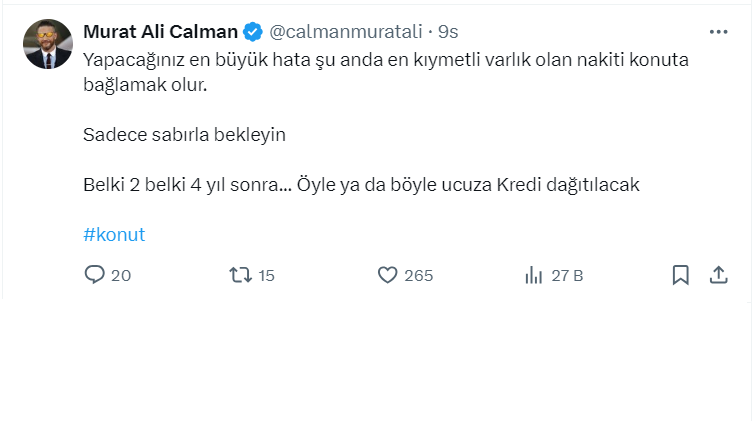This screenshot has width=752, height=421.
Task: Like the tweet with the heart icon
Action: point(388,275)
